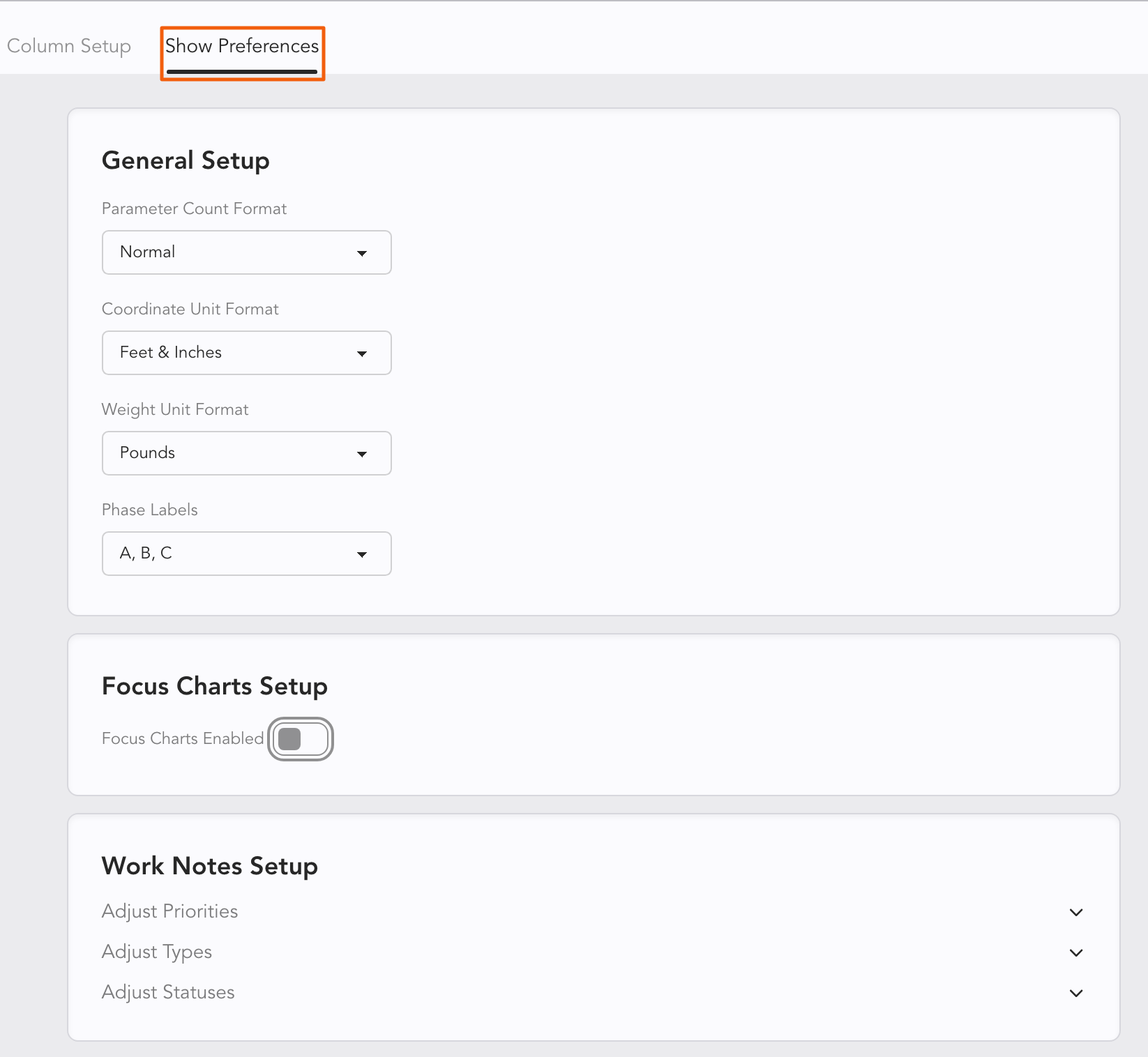Open the Coordinate Unit Format dropdown
The width and height of the screenshot is (1148, 1057).
[246, 353]
